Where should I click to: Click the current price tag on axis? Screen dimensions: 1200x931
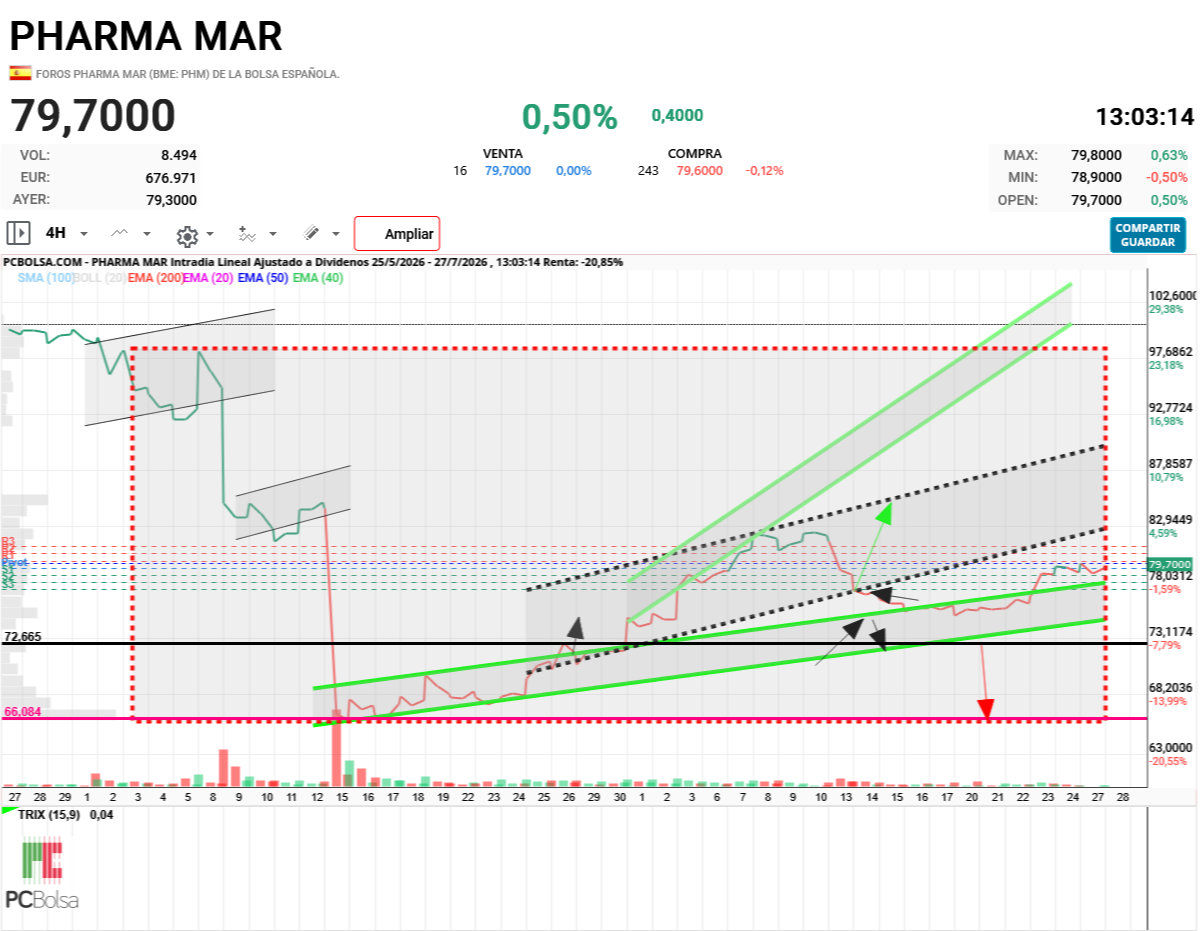click(x=1170, y=564)
